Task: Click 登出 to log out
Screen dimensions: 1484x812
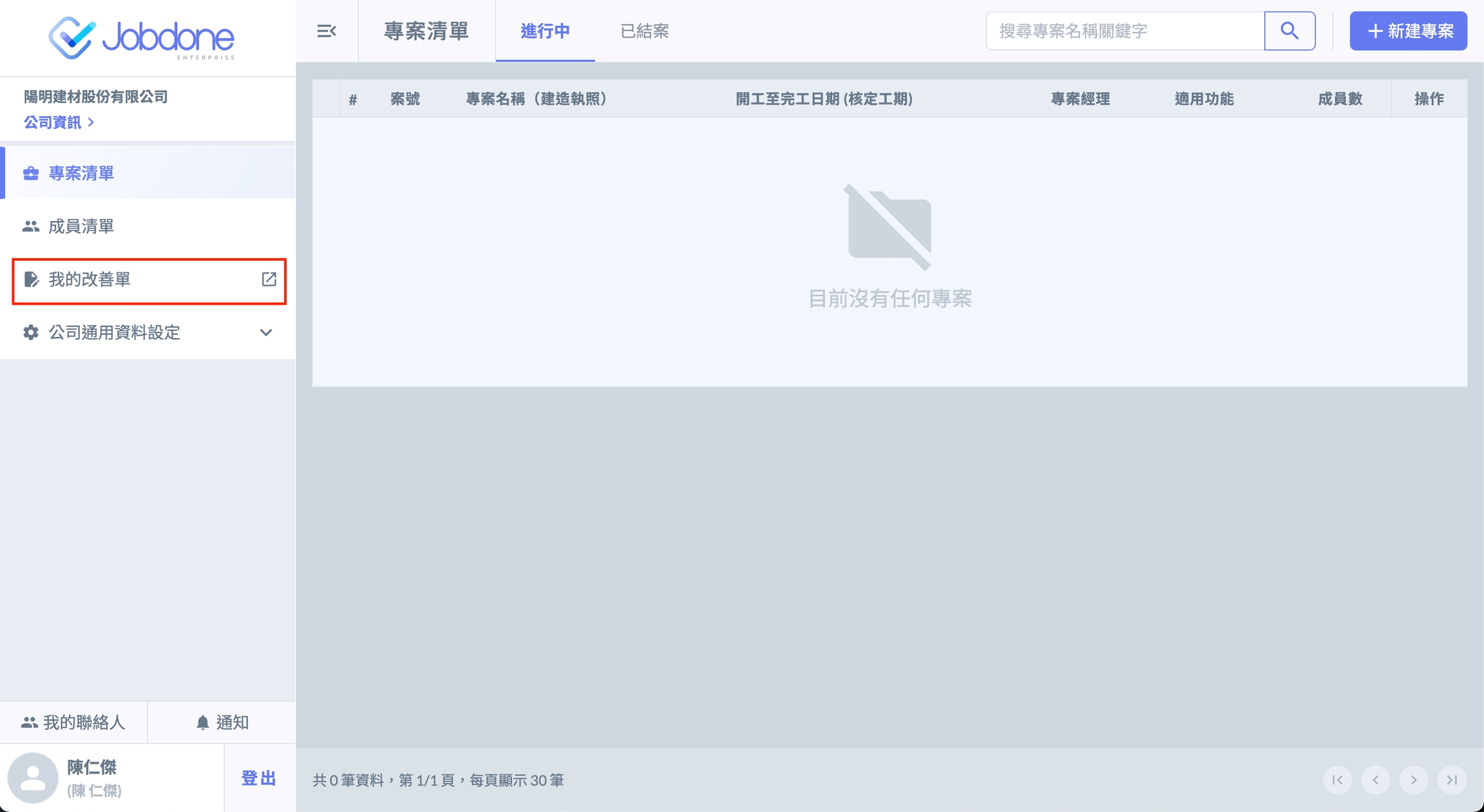Action: (x=259, y=778)
